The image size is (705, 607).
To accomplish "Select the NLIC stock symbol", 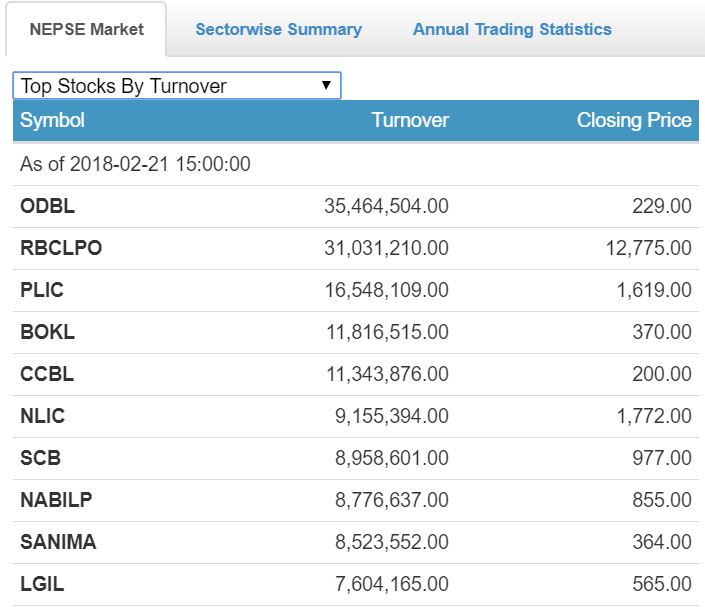I will [43, 416].
